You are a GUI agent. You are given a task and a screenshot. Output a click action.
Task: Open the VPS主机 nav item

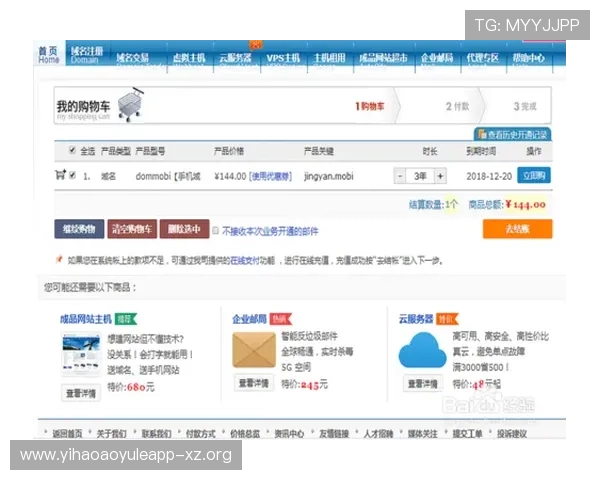click(x=283, y=58)
